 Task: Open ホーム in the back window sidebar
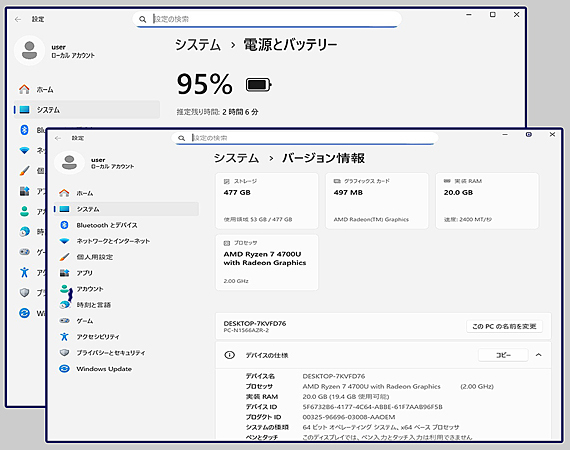click(x=87, y=89)
